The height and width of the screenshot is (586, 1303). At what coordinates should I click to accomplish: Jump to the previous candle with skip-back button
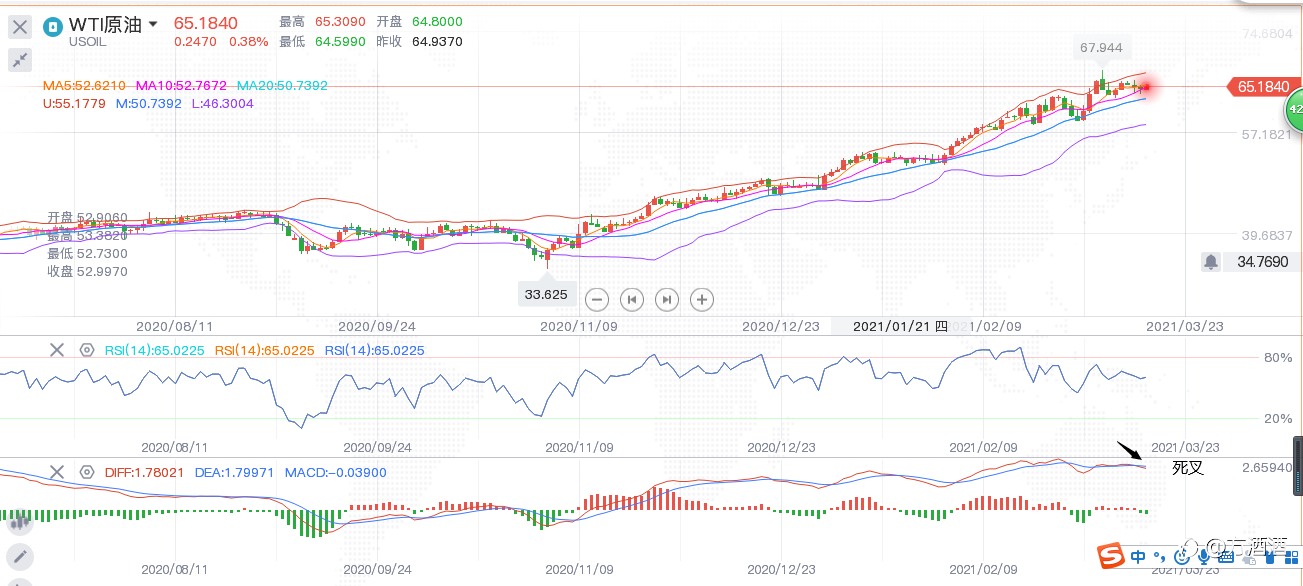coord(632,299)
